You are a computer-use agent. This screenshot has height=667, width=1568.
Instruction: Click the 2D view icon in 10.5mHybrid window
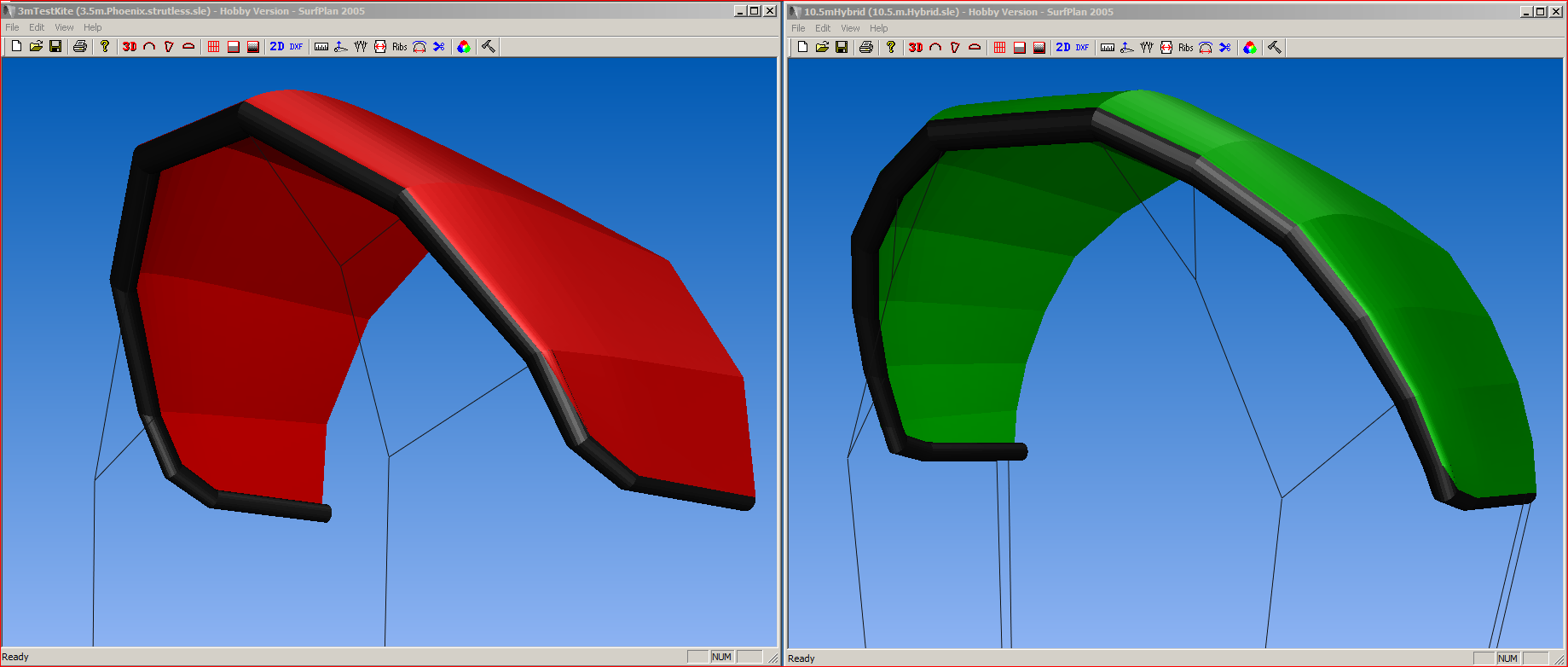pyautogui.click(x=1063, y=48)
